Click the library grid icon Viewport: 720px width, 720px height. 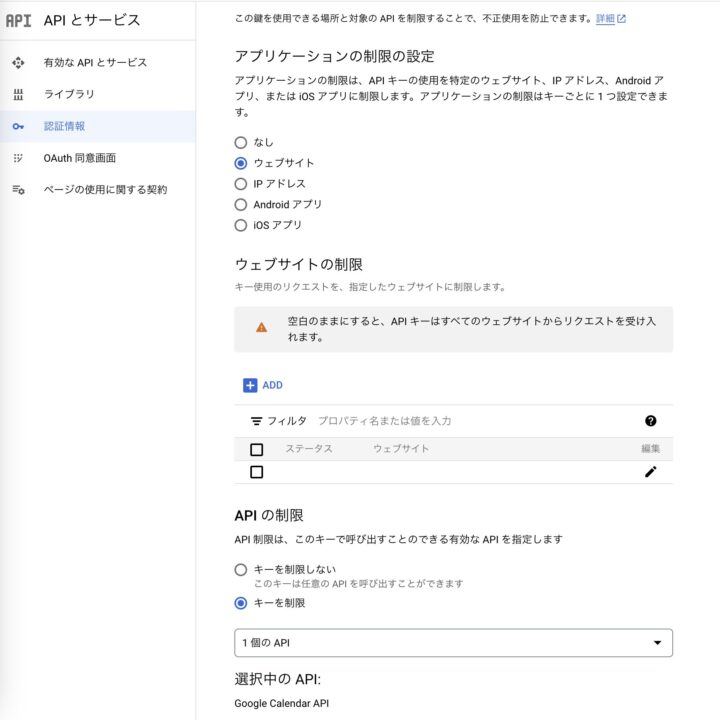pos(18,95)
